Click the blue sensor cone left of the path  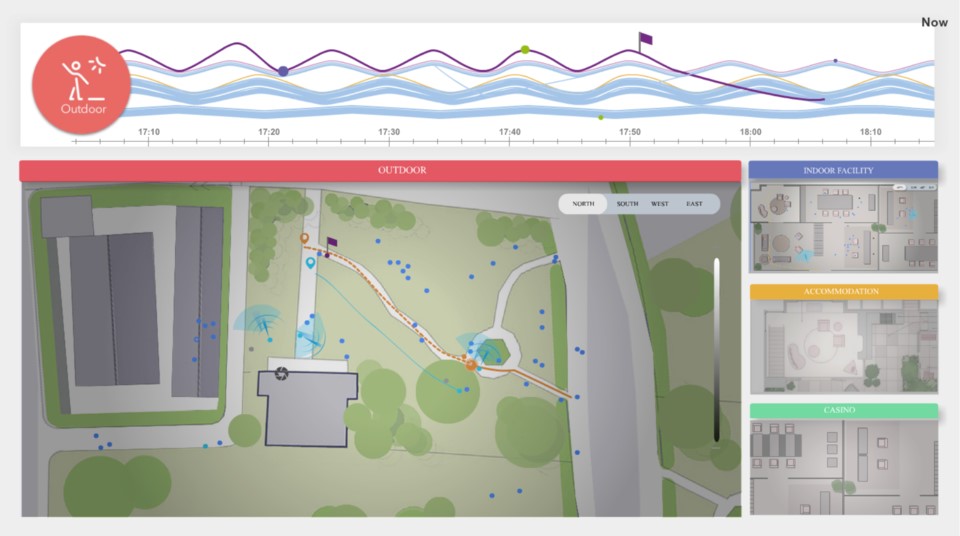tap(259, 320)
